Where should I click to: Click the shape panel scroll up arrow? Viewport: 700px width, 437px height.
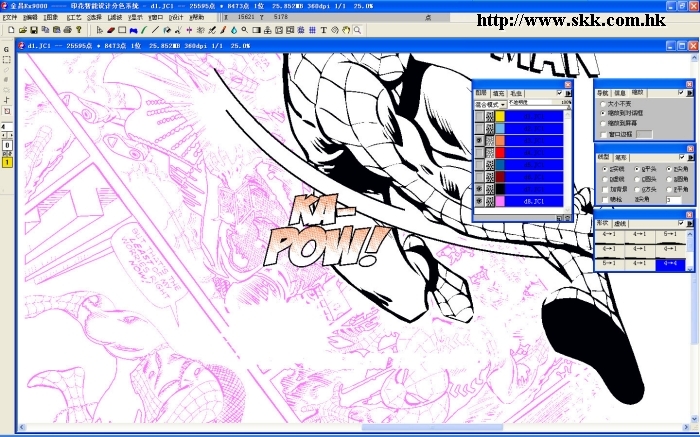(691, 233)
